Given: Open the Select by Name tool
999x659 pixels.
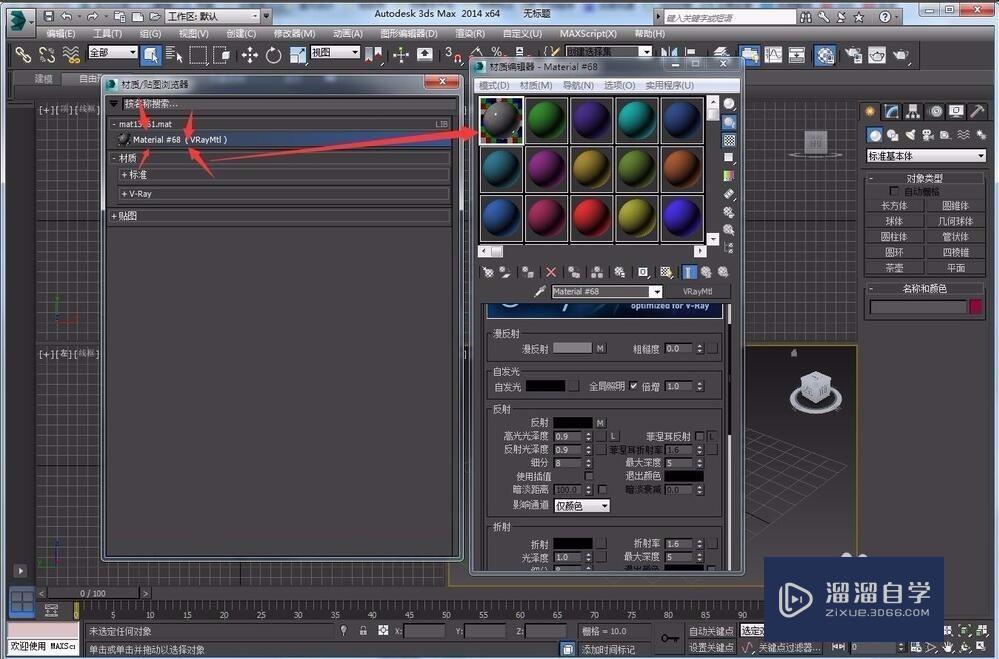Looking at the screenshot, I should click(x=174, y=55).
